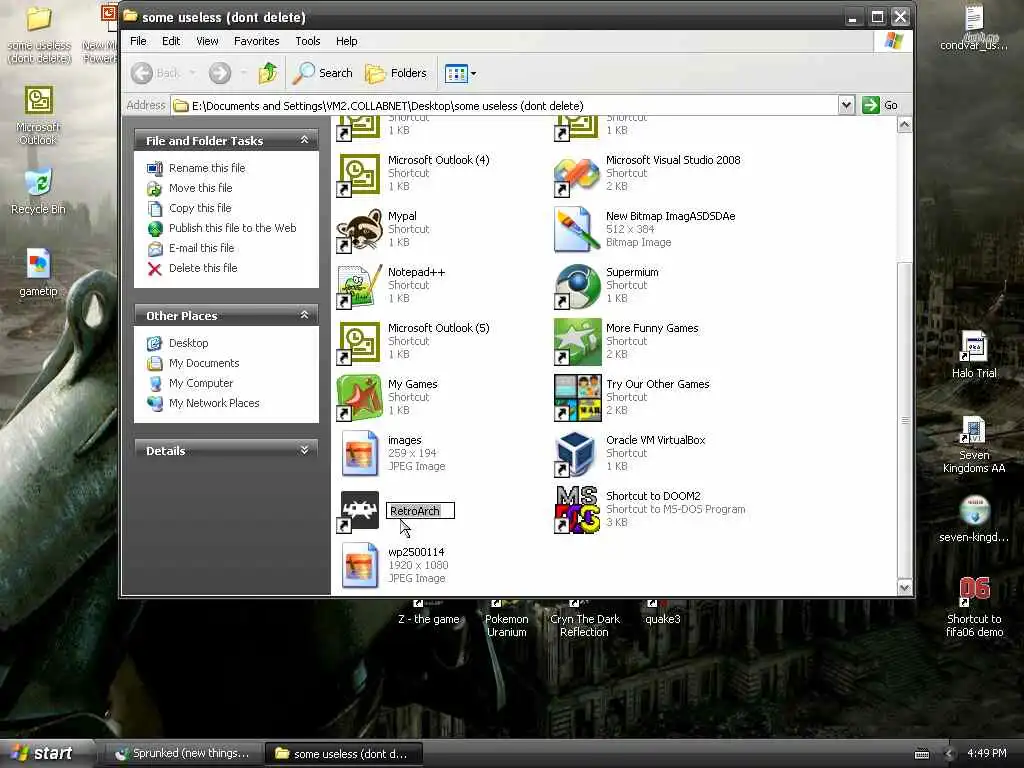Click the taskbar clock showing 4:49 PM
The height and width of the screenshot is (768, 1024).
[987, 753]
